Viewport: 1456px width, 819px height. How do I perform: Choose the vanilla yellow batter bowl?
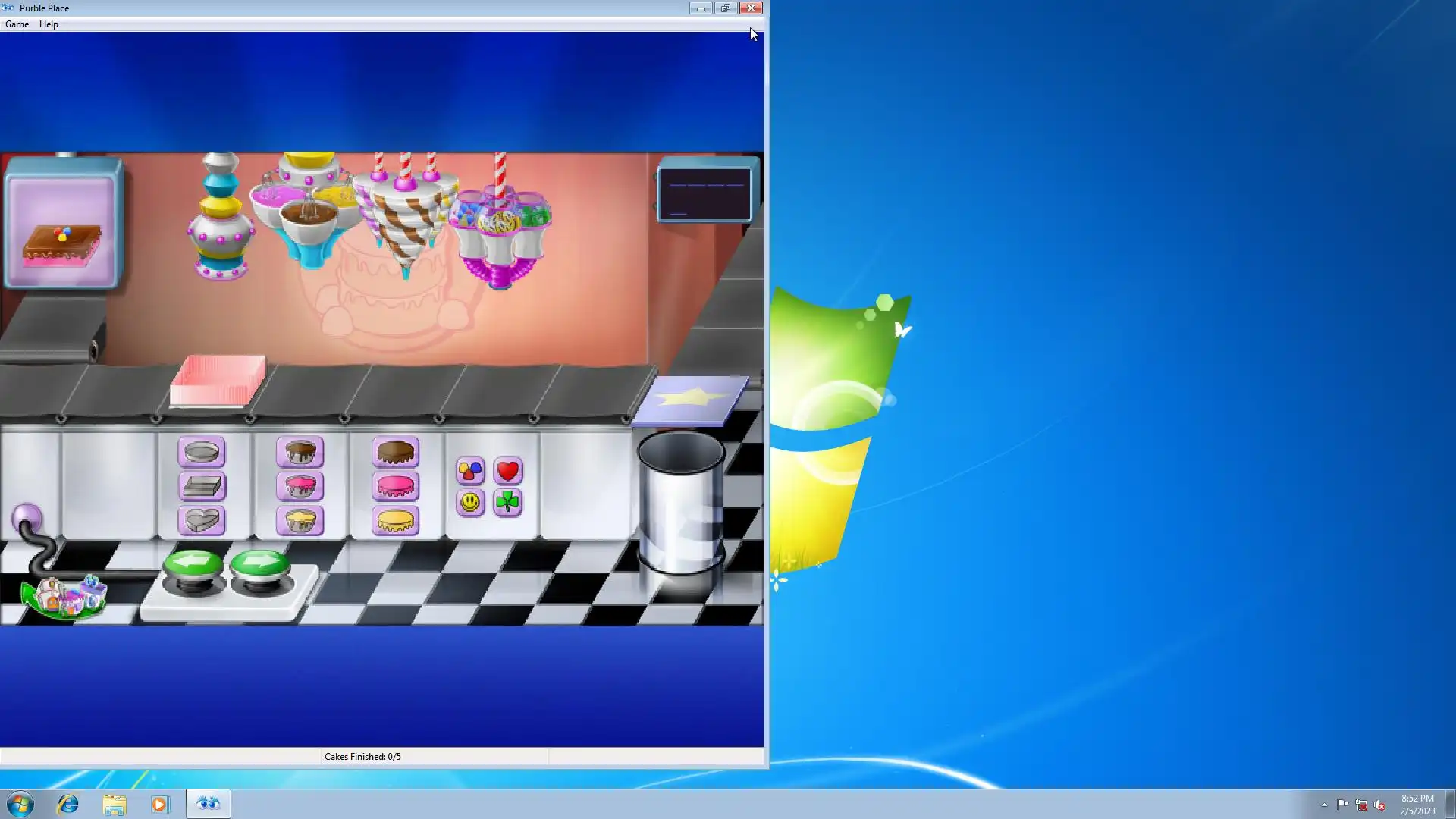(300, 520)
